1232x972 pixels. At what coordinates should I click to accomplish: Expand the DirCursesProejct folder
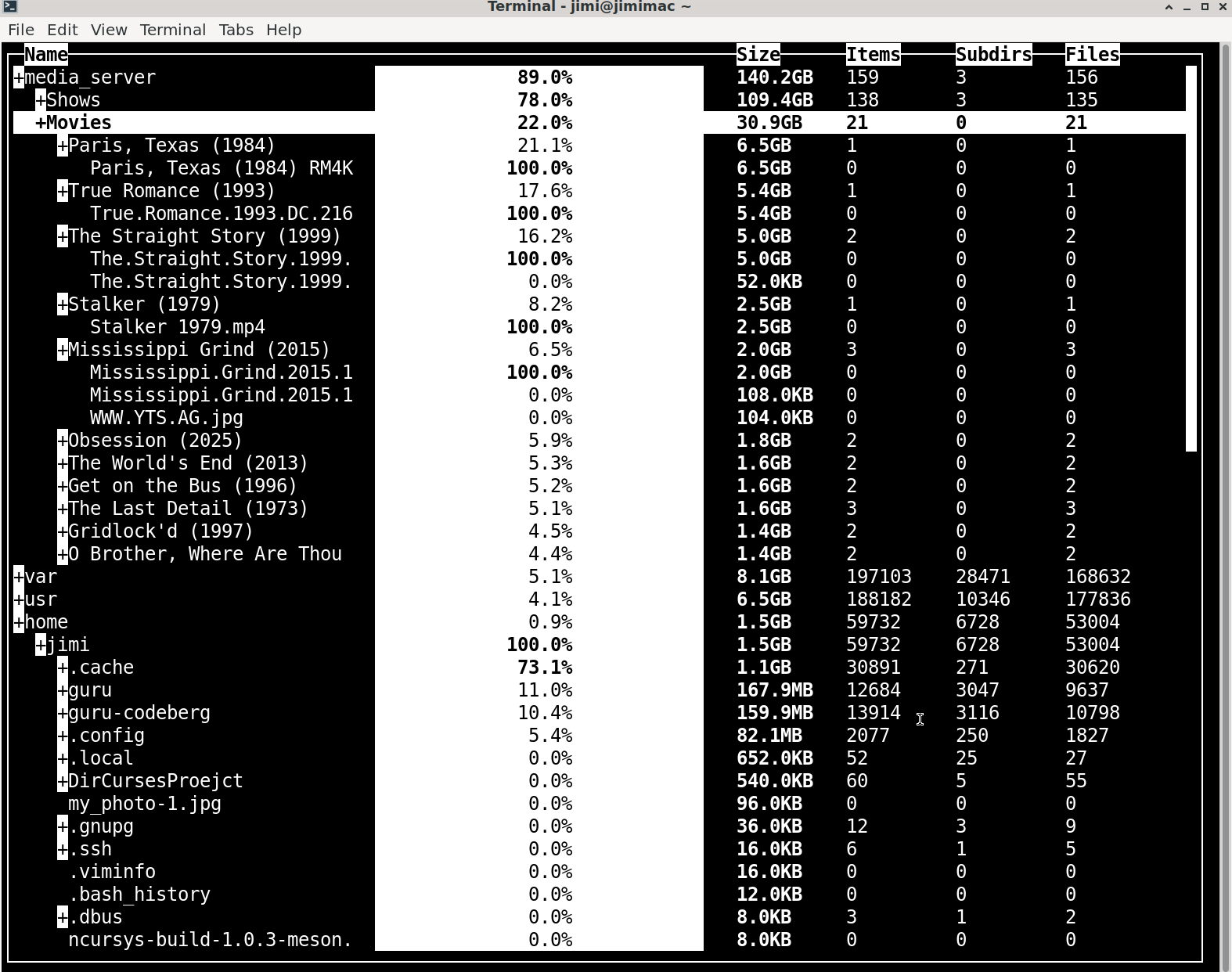point(63,781)
